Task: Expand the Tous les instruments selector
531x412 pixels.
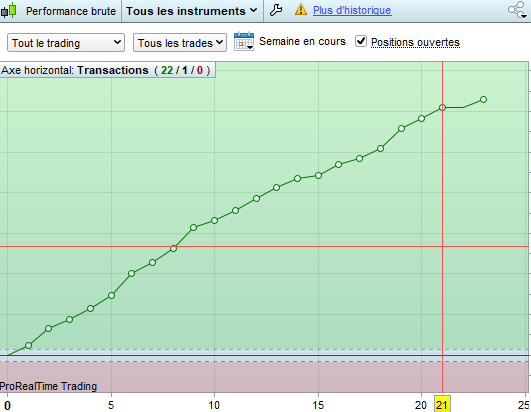Action: [x=192, y=11]
